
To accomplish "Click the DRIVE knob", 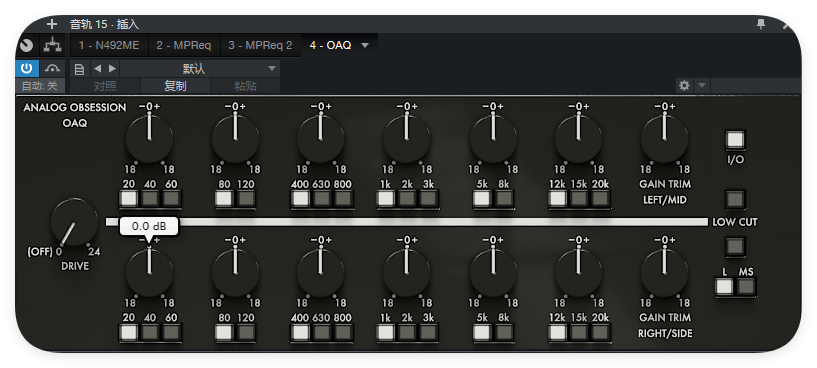I will [74, 223].
